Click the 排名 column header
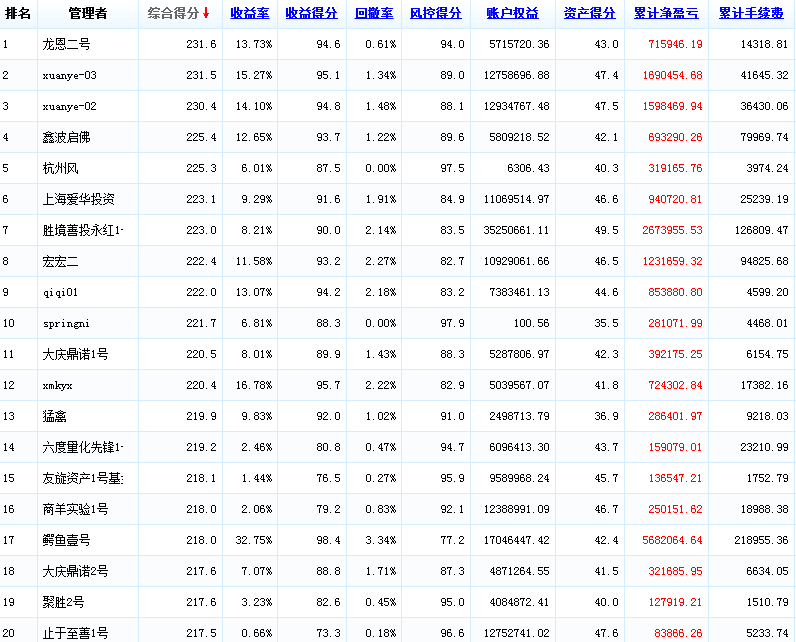The width and height of the screenshot is (796, 642). (18, 14)
